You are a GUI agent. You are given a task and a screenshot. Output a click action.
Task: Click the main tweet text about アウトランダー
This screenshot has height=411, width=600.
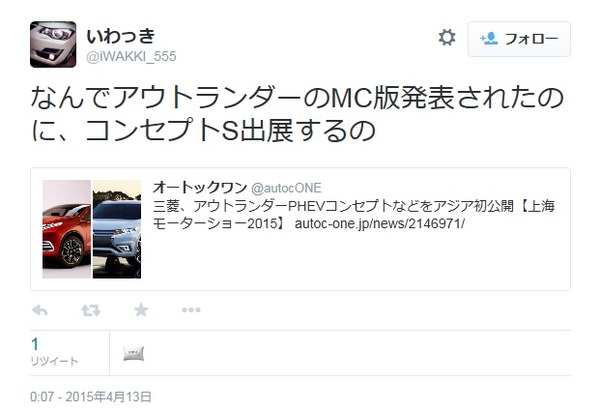pos(297,114)
